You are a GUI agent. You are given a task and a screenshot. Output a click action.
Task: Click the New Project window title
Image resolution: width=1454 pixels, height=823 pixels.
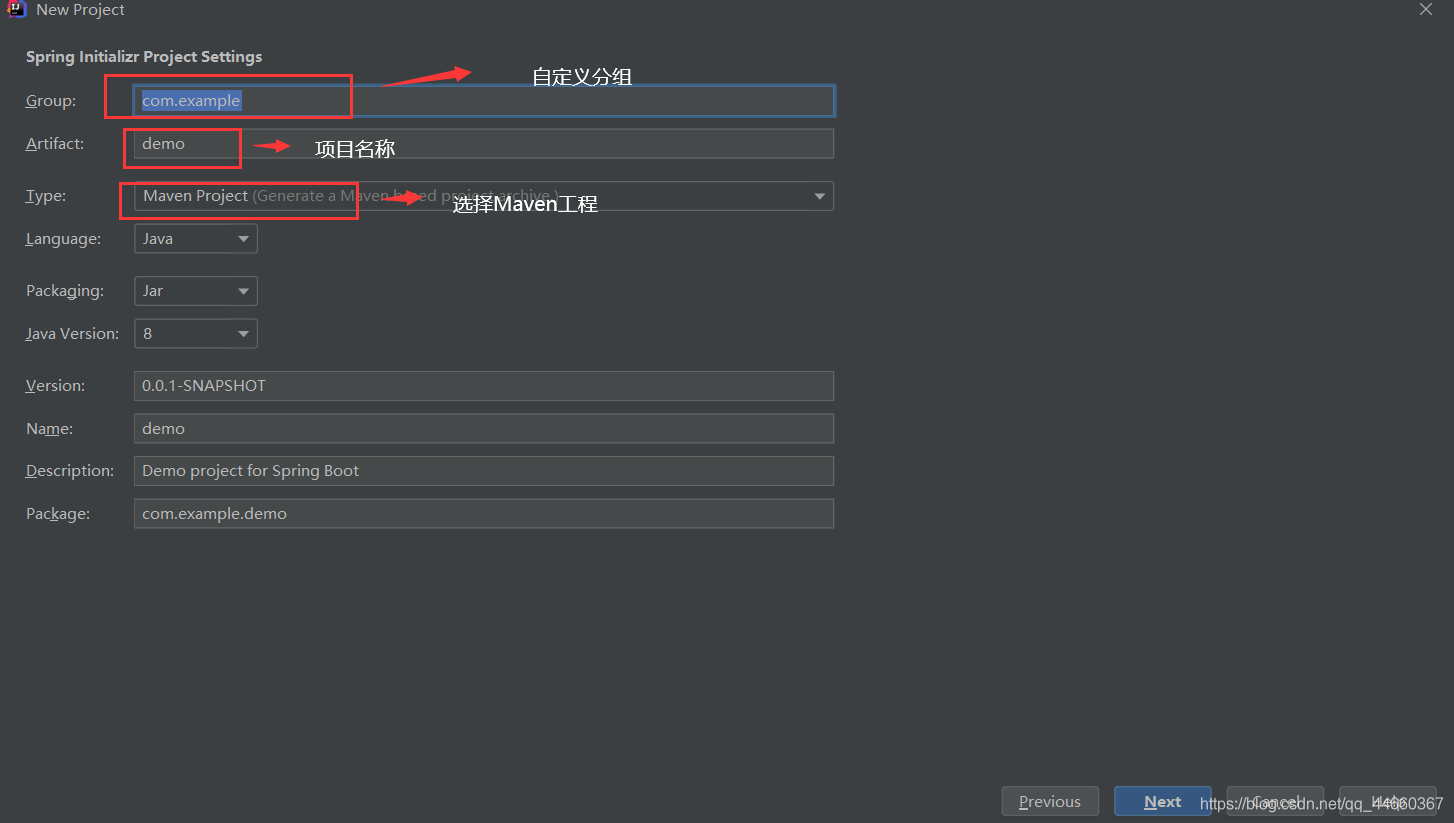pyautogui.click(x=81, y=10)
